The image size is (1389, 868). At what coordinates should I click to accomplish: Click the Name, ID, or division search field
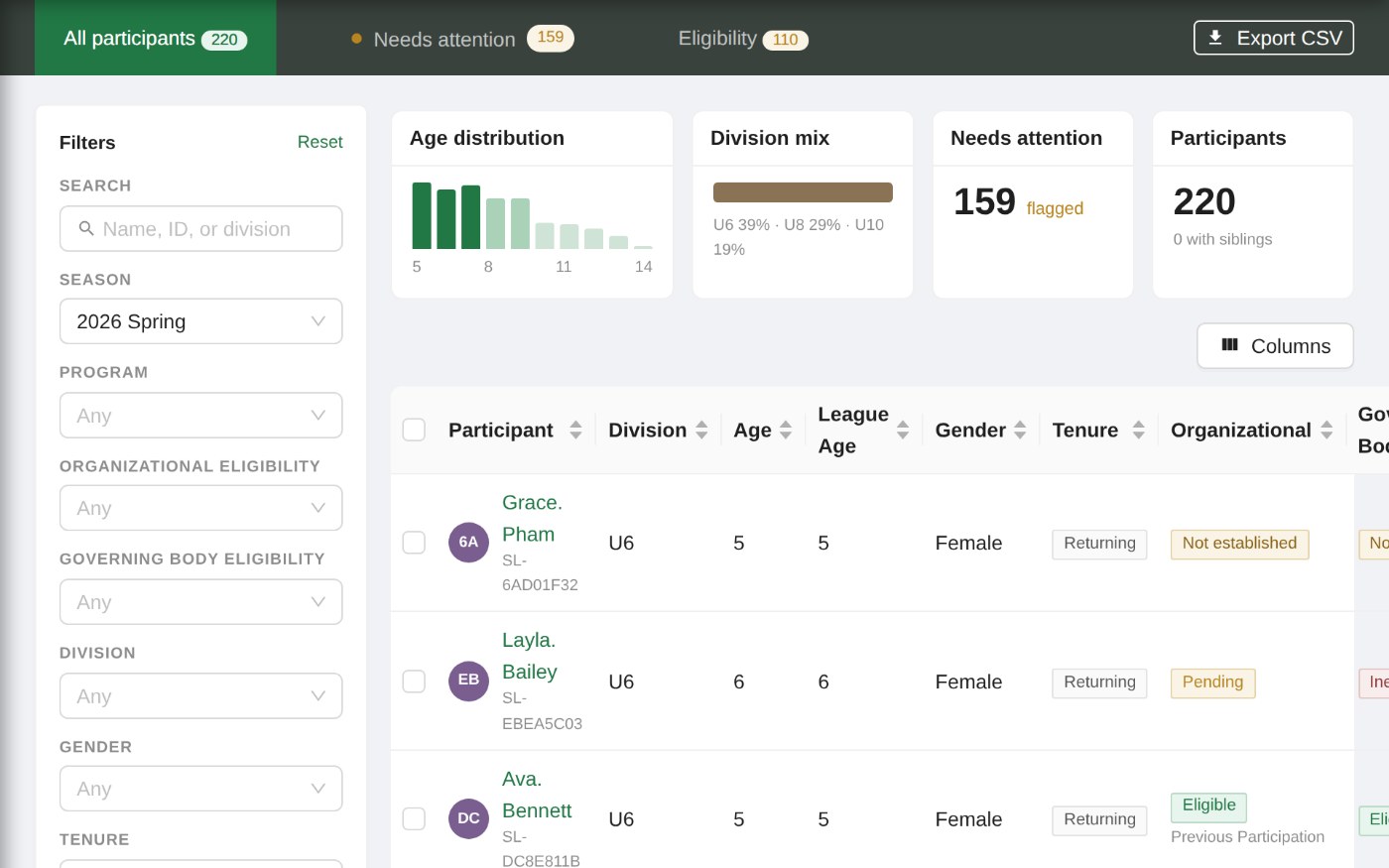(x=201, y=228)
